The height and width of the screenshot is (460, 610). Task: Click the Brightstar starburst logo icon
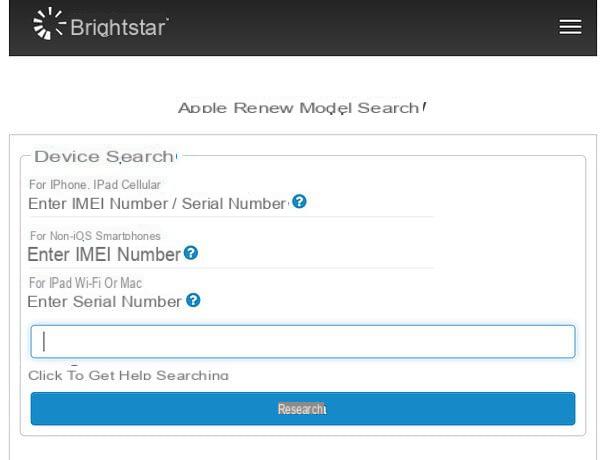pyautogui.click(x=49, y=24)
